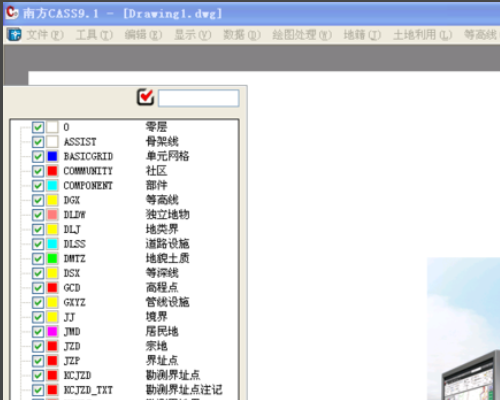The image size is (500, 400).
Task: Select the GXYZ layer name
Action: click(x=75, y=302)
